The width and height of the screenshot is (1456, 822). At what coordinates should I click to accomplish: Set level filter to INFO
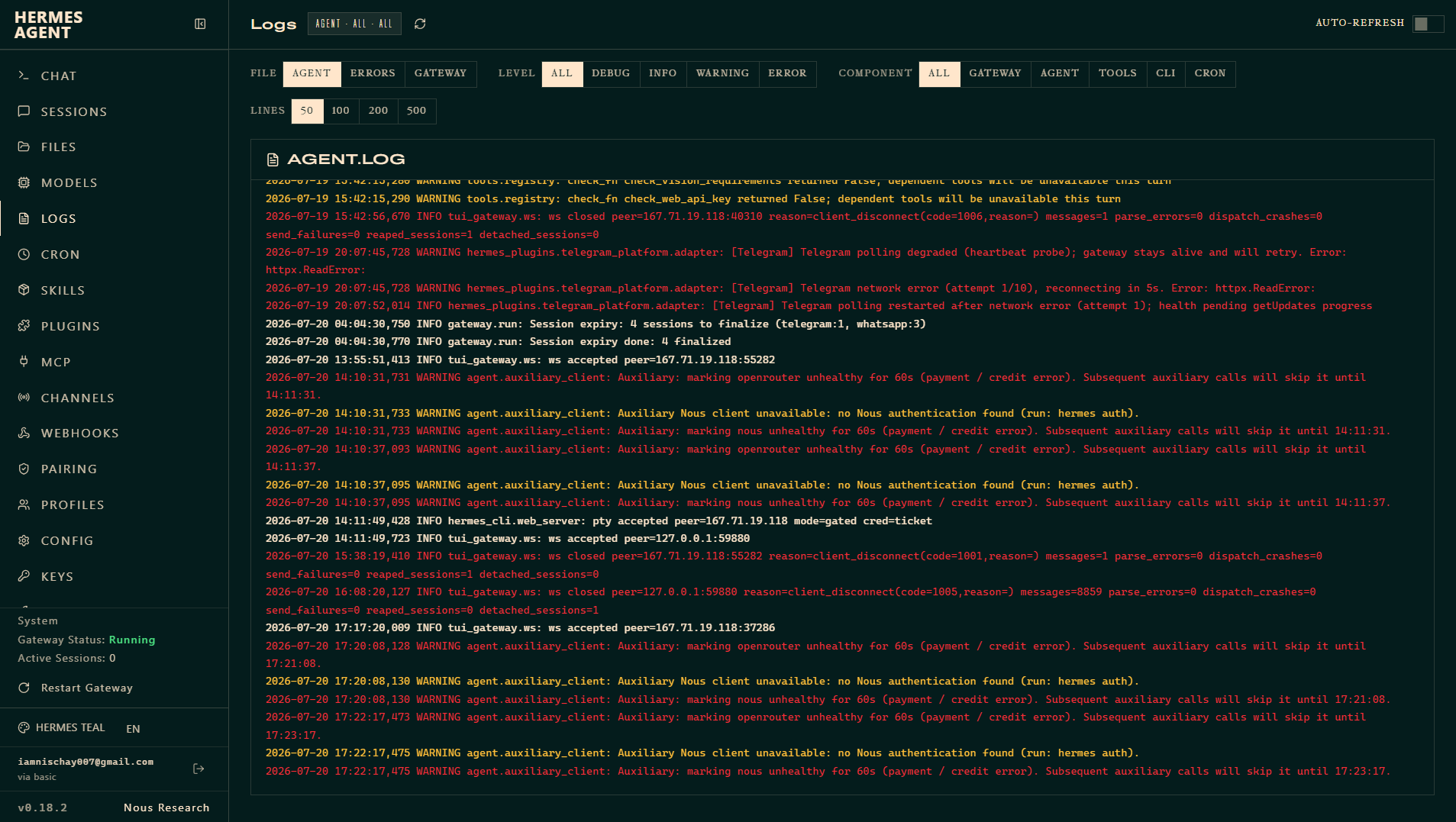[663, 74]
